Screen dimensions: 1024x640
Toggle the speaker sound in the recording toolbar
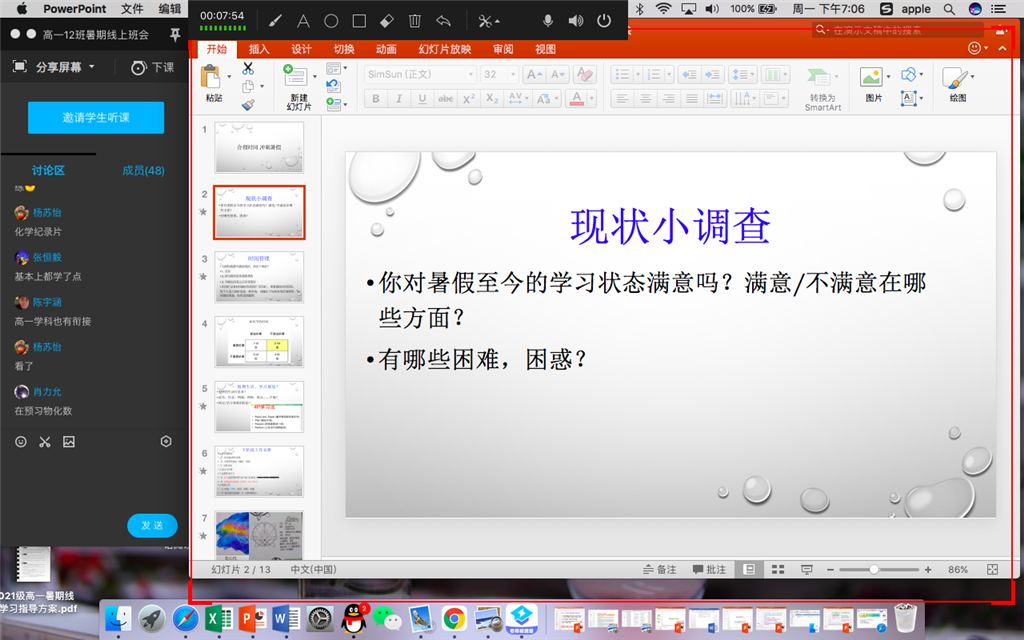coord(576,21)
